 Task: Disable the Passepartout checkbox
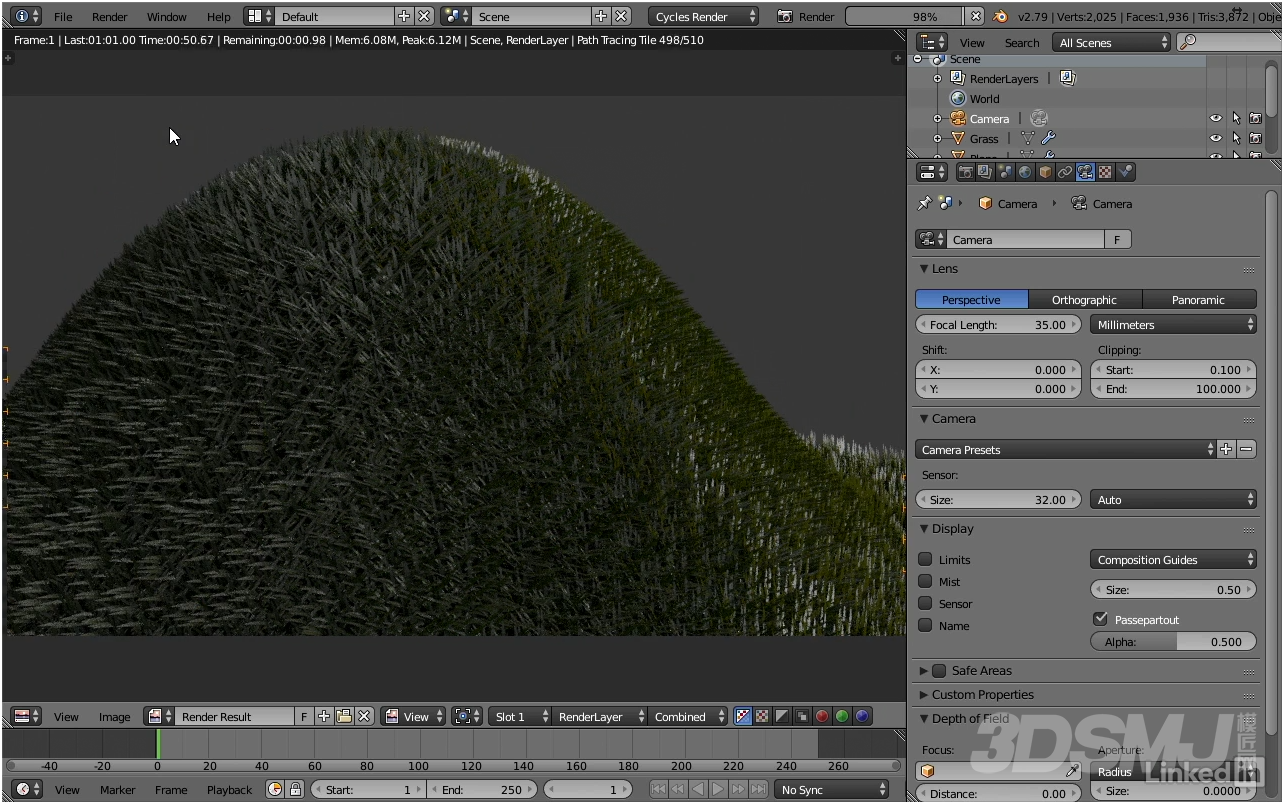[1101, 619]
